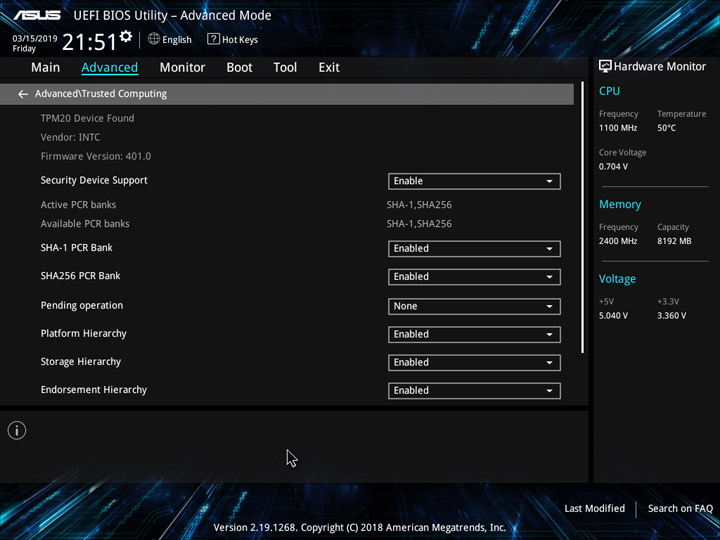Click the 8192 MB capacity value
This screenshot has height=540, width=720.
674,241
